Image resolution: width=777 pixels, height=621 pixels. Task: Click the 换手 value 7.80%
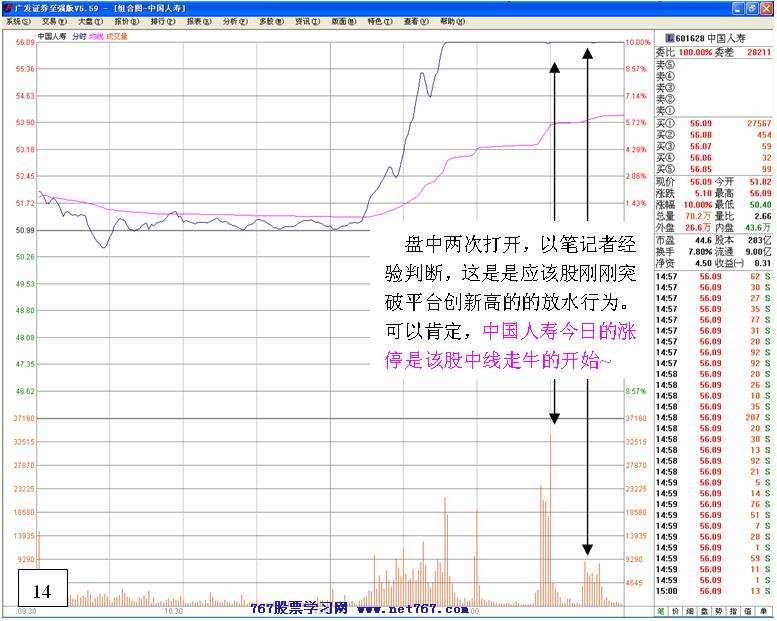point(700,252)
